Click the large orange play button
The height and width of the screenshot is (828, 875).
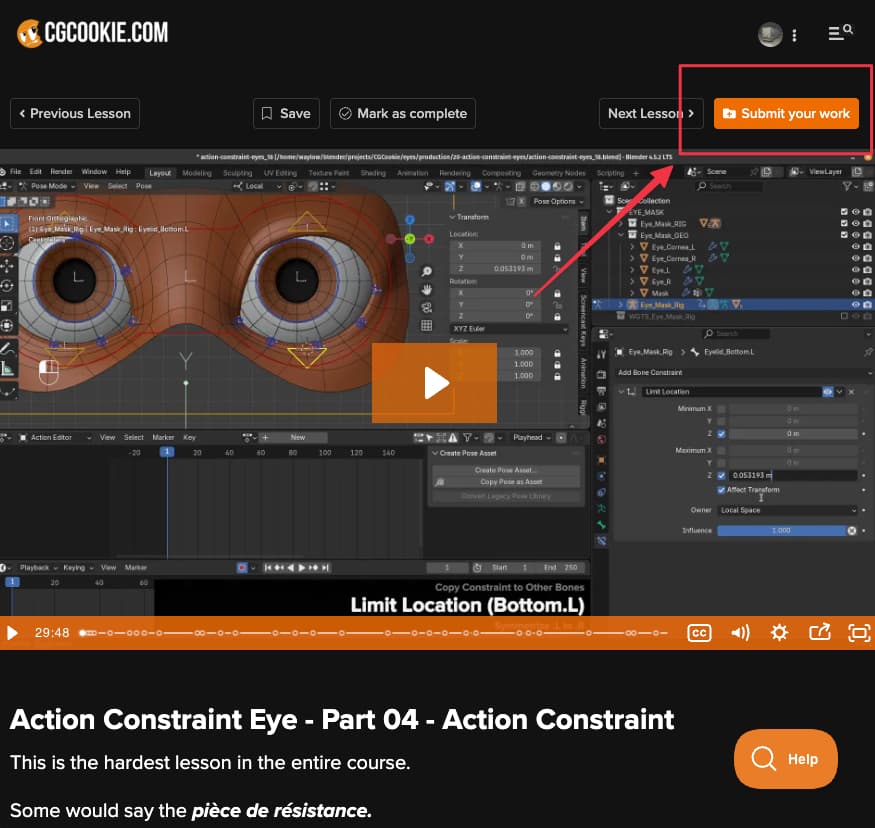coord(434,383)
